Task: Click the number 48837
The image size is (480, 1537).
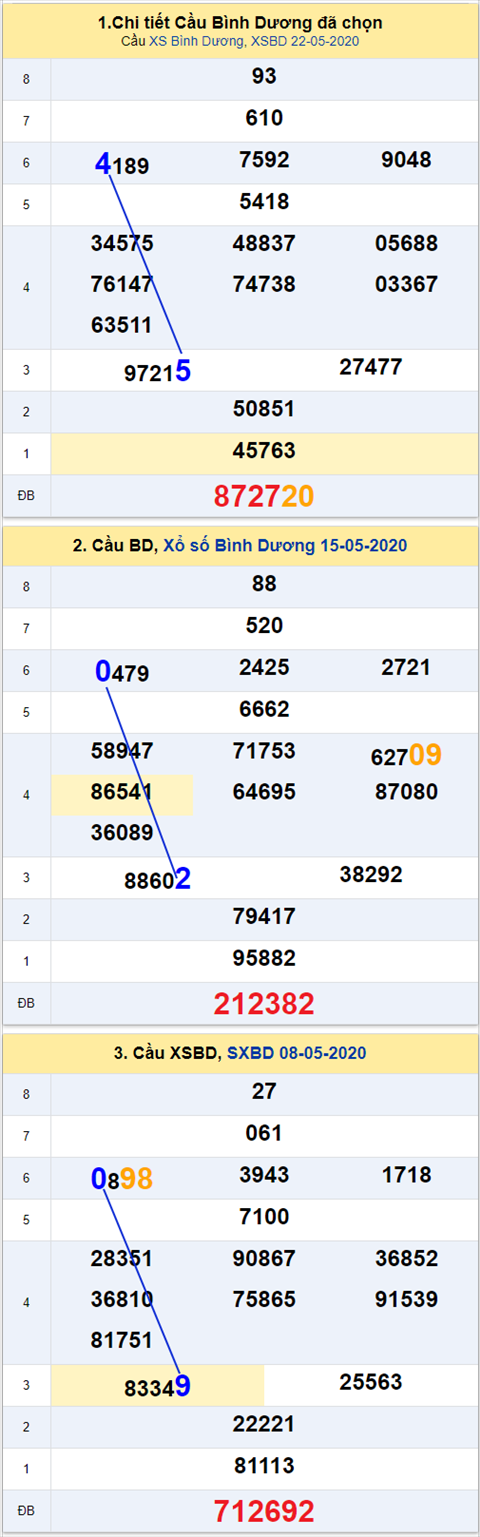Action: point(264,243)
